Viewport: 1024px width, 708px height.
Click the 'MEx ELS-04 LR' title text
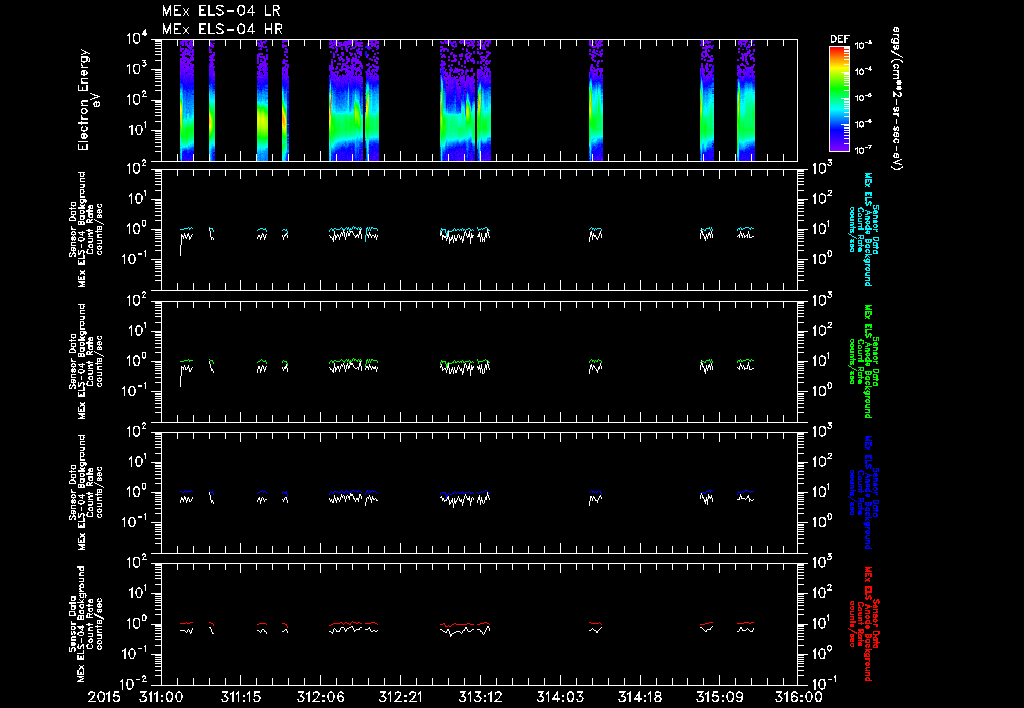(221, 11)
